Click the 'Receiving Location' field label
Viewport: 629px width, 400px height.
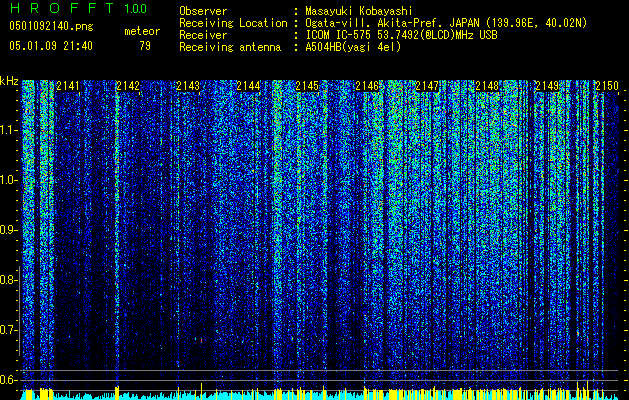tap(233, 23)
